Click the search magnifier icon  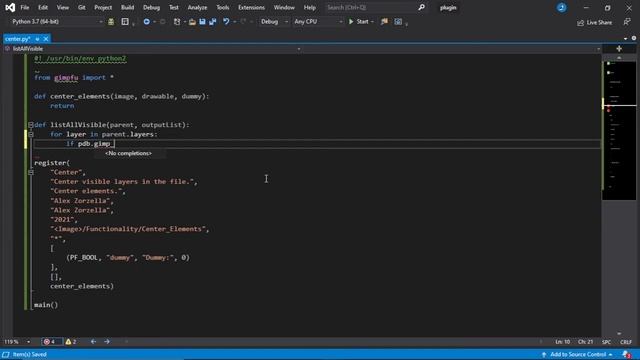pos(422,7)
